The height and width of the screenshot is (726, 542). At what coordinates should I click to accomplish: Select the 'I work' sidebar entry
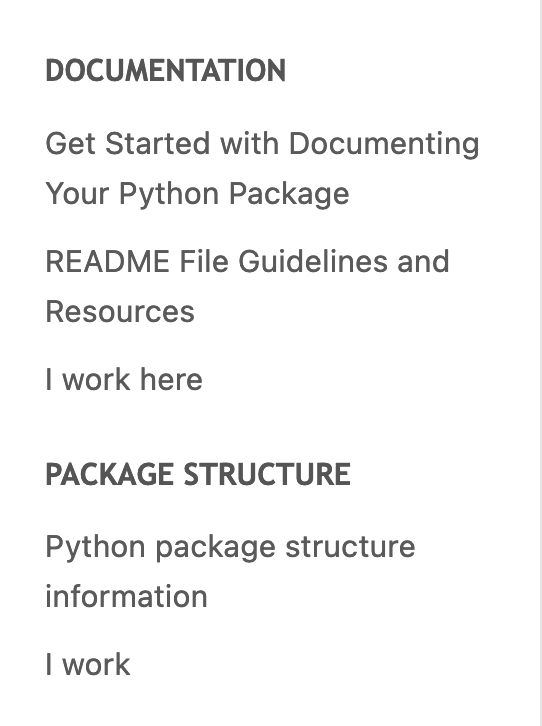click(87, 664)
